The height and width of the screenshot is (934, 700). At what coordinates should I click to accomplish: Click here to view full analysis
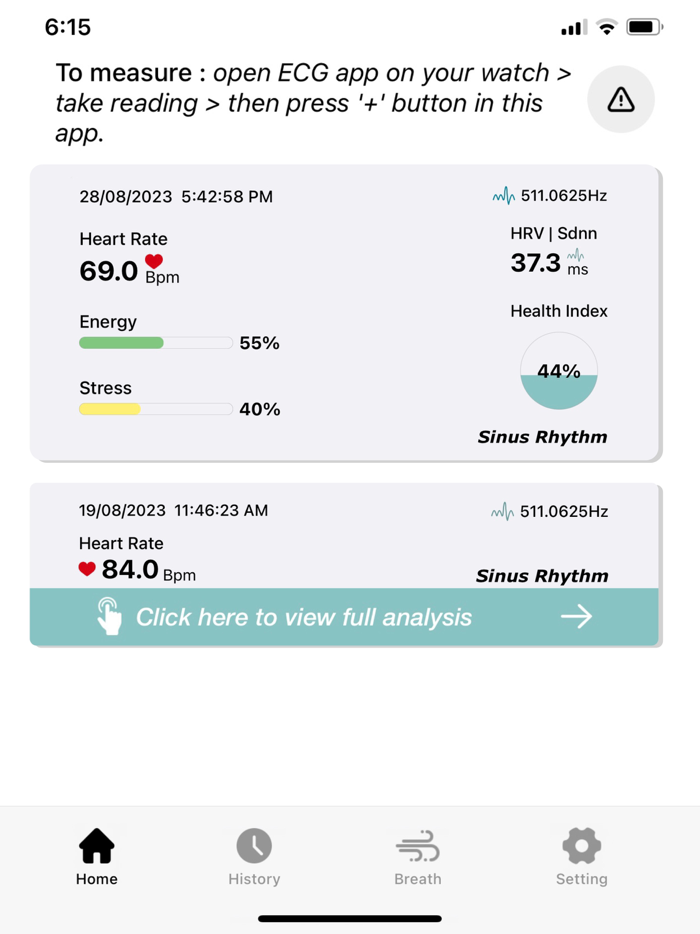tap(345, 617)
